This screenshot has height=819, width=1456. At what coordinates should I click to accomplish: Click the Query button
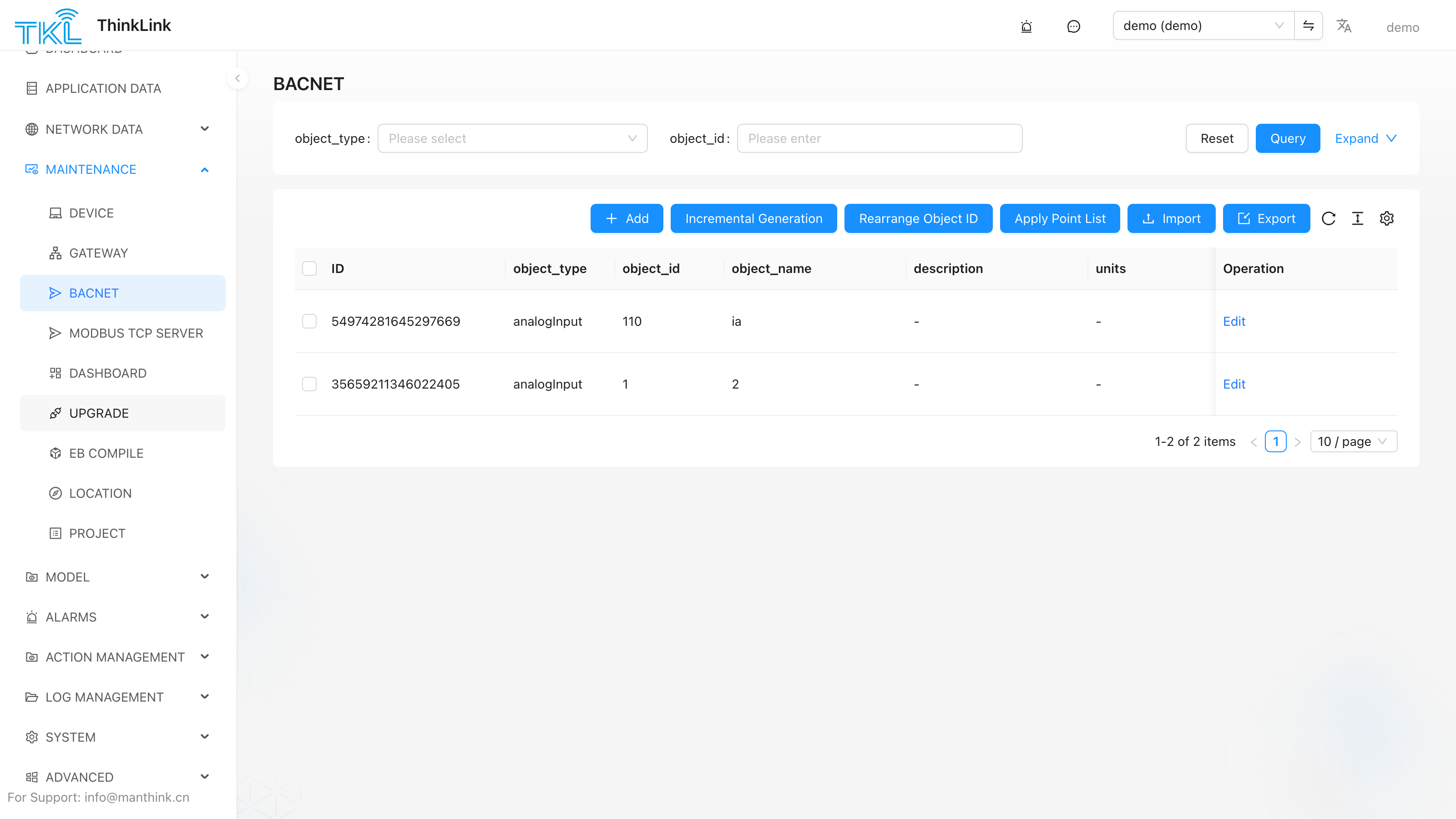pyautogui.click(x=1288, y=138)
